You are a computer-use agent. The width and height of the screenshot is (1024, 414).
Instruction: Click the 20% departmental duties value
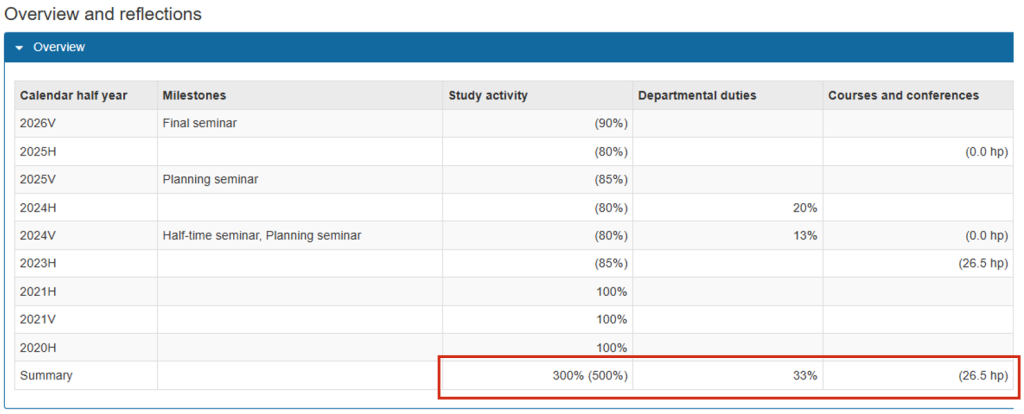point(805,208)
